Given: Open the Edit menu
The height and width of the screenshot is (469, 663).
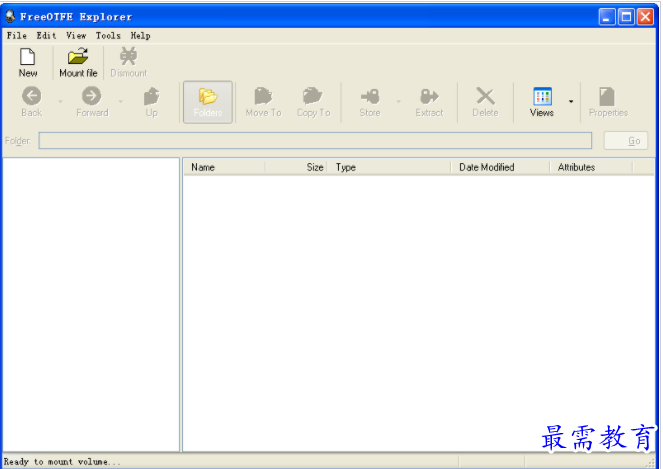Looking at the screenshot, I should point(46,36).
